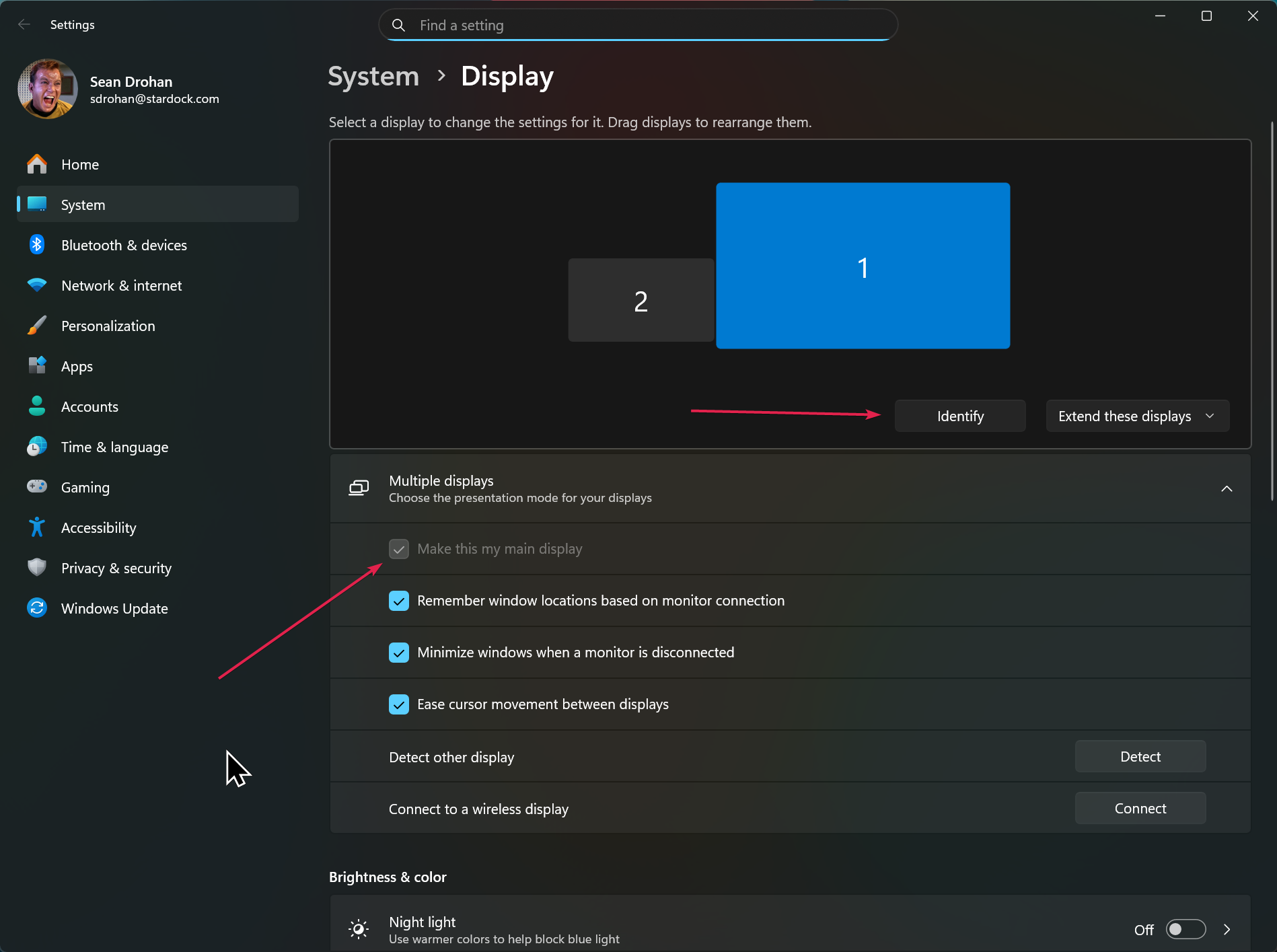Click the Find a setting search box

pos(638,26)
